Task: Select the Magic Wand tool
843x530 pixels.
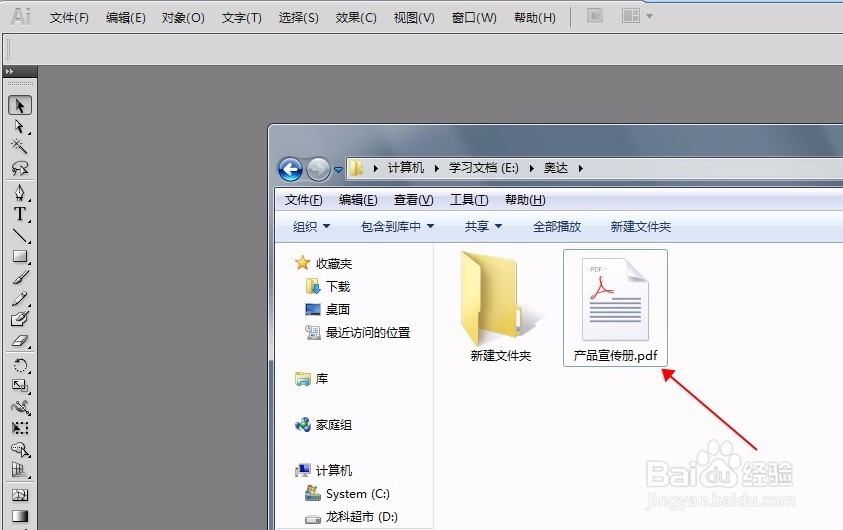Action: click(x=20, y=146)
